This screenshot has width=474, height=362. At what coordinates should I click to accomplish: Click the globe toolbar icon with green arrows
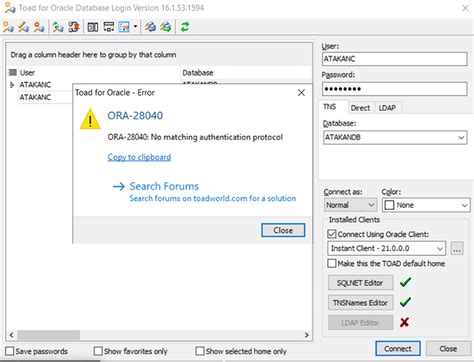pyautogui.click(x=166, y=27)
